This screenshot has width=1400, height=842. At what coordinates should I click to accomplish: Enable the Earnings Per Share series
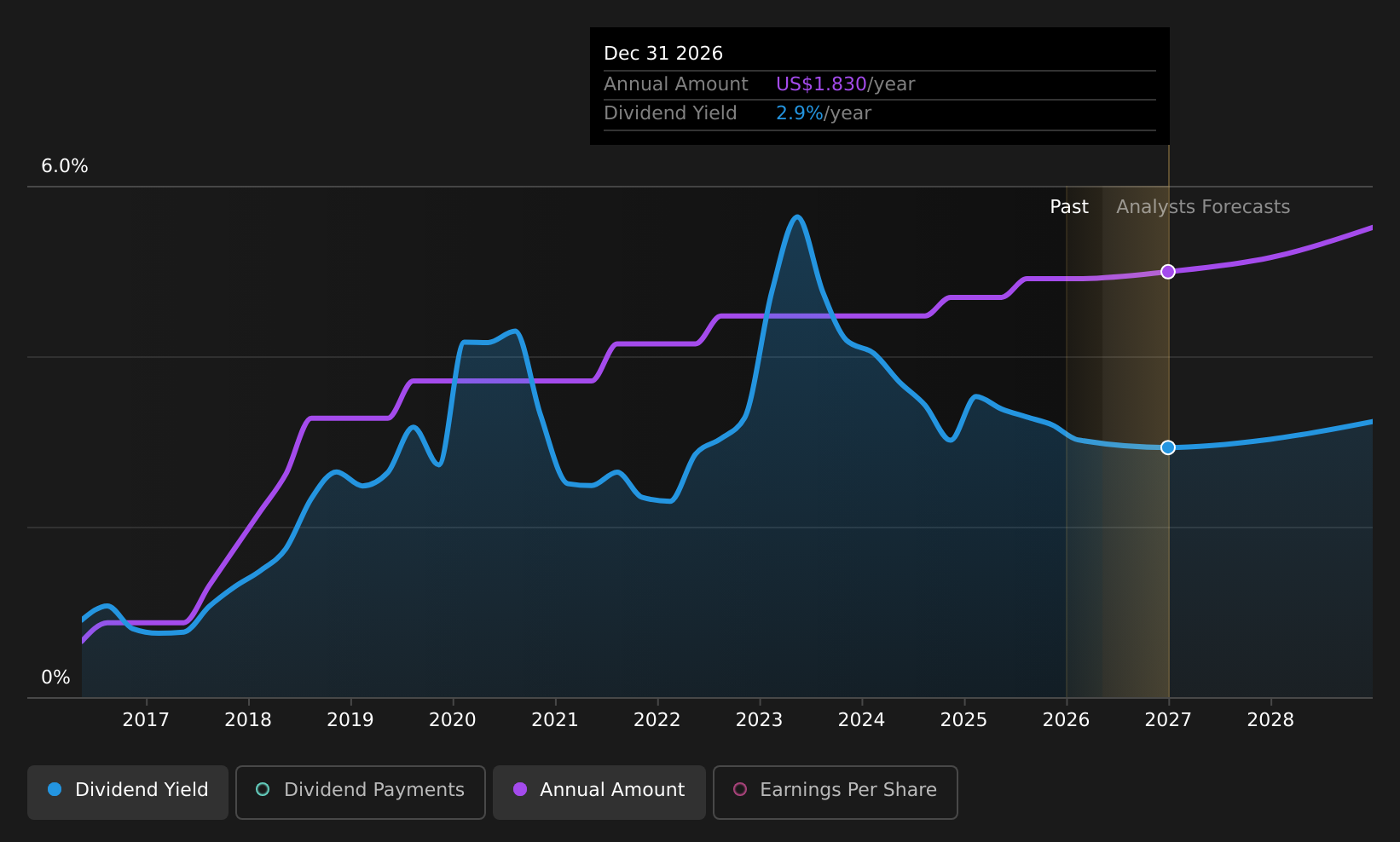click(835, 793)
